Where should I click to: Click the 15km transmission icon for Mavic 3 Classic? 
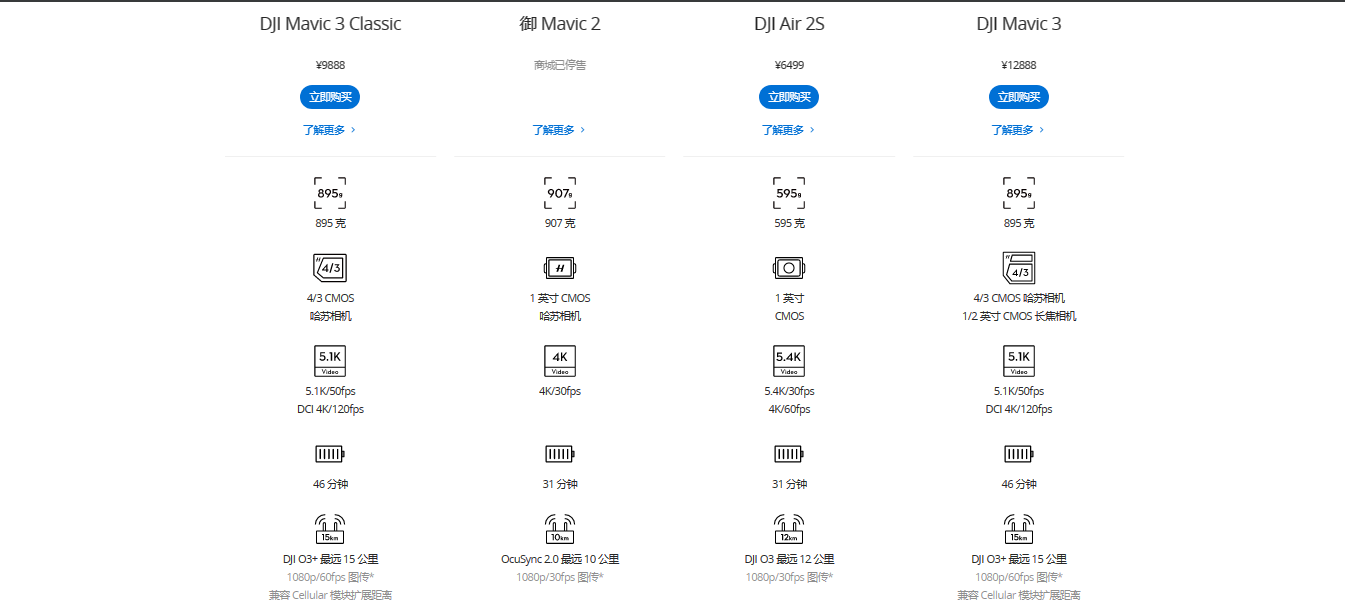(330, 528)
